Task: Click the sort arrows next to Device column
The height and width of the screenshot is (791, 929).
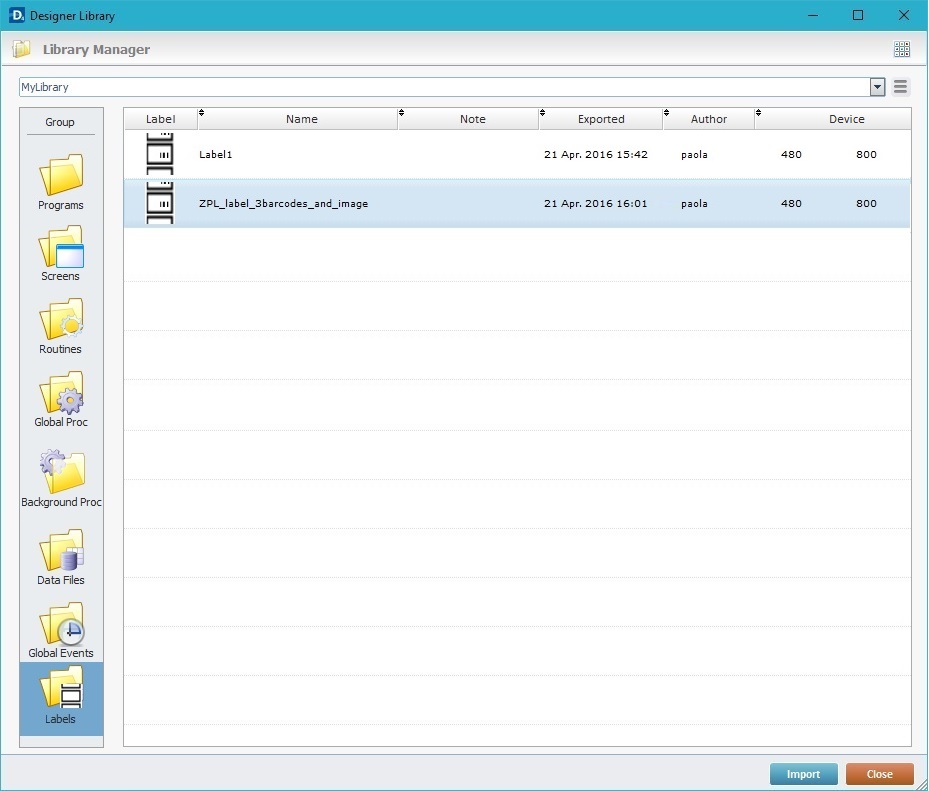Action: coord(758,113)
